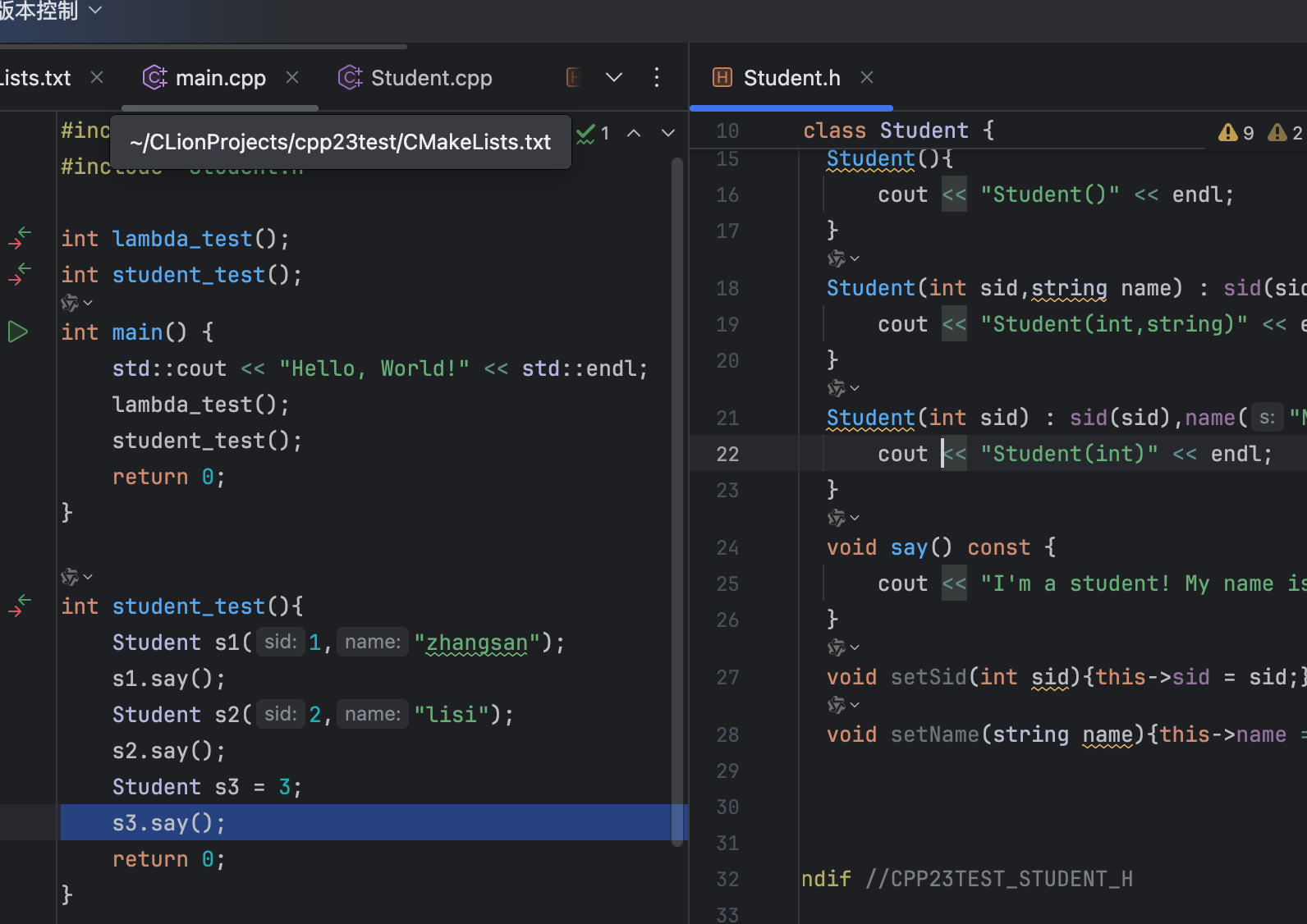This screenshot has height=924, width=1307.
Task: Click gutter navigation icon beside student_test declaration
Action: (20, 274)
